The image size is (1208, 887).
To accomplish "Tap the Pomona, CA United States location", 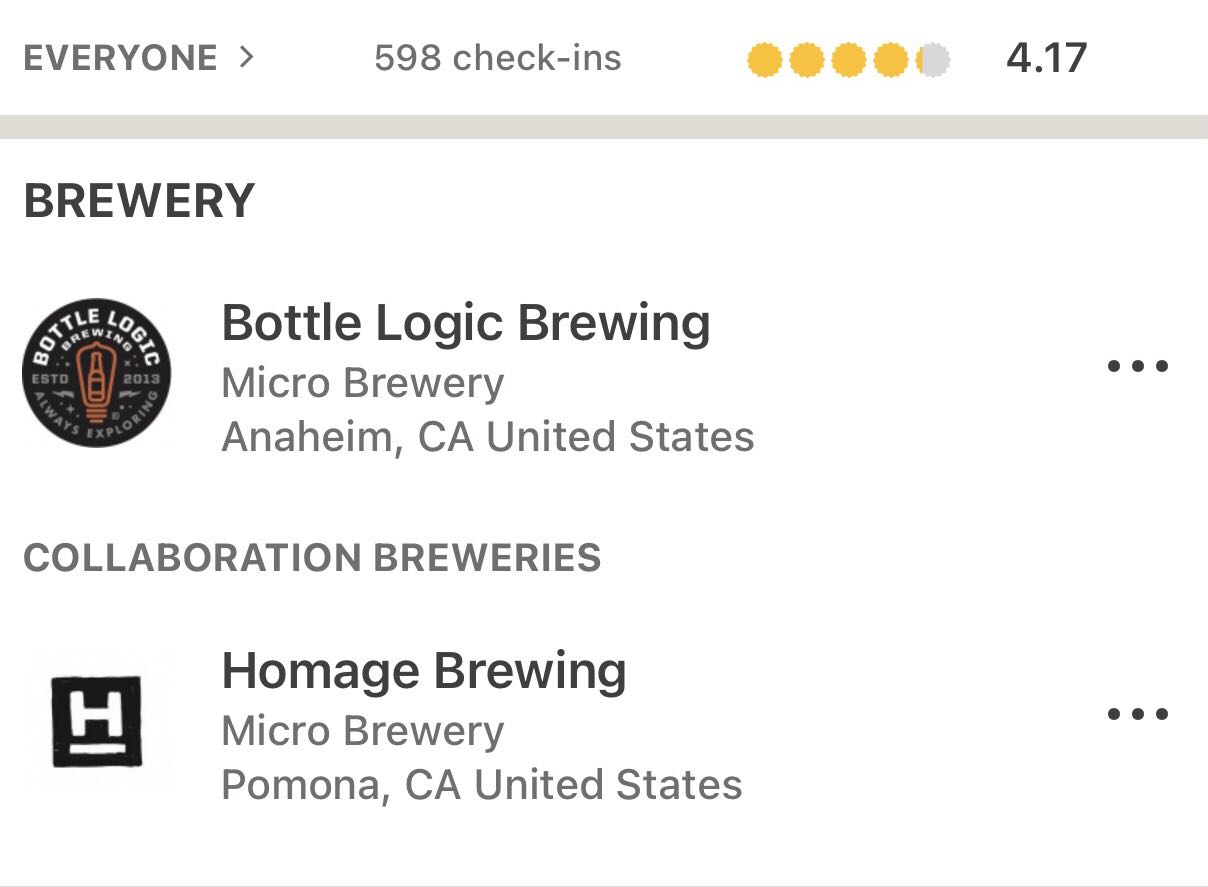I will point(481,785).
